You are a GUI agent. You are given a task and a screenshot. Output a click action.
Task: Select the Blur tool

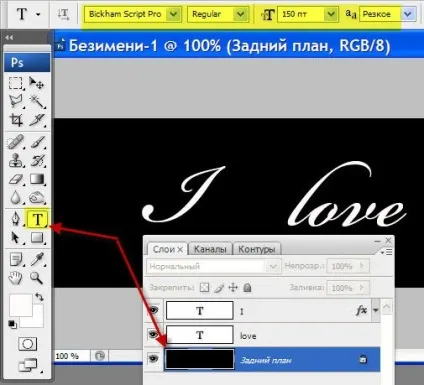(x=16, y=197)
